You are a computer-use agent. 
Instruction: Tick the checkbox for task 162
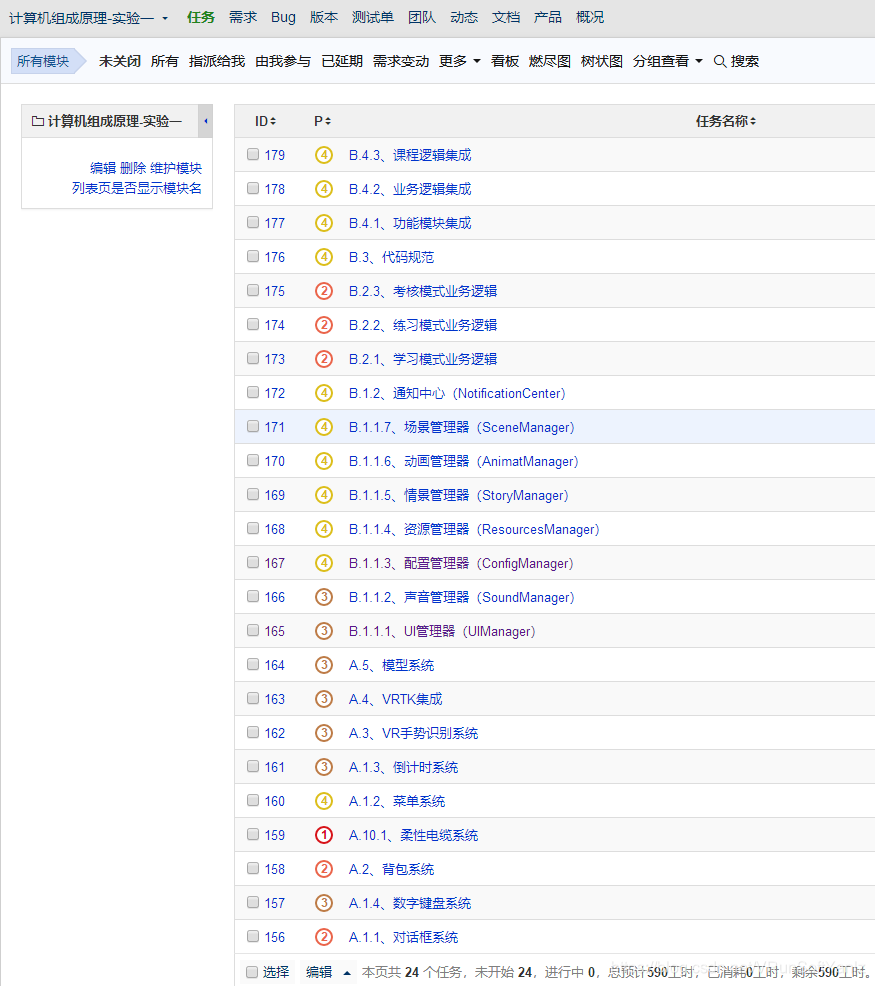[x=253, y=732]
